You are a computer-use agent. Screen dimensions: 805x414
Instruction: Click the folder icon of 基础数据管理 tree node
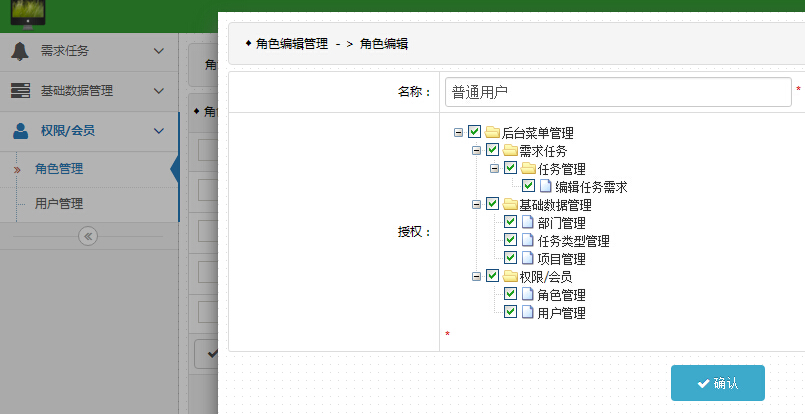point(510,204)
